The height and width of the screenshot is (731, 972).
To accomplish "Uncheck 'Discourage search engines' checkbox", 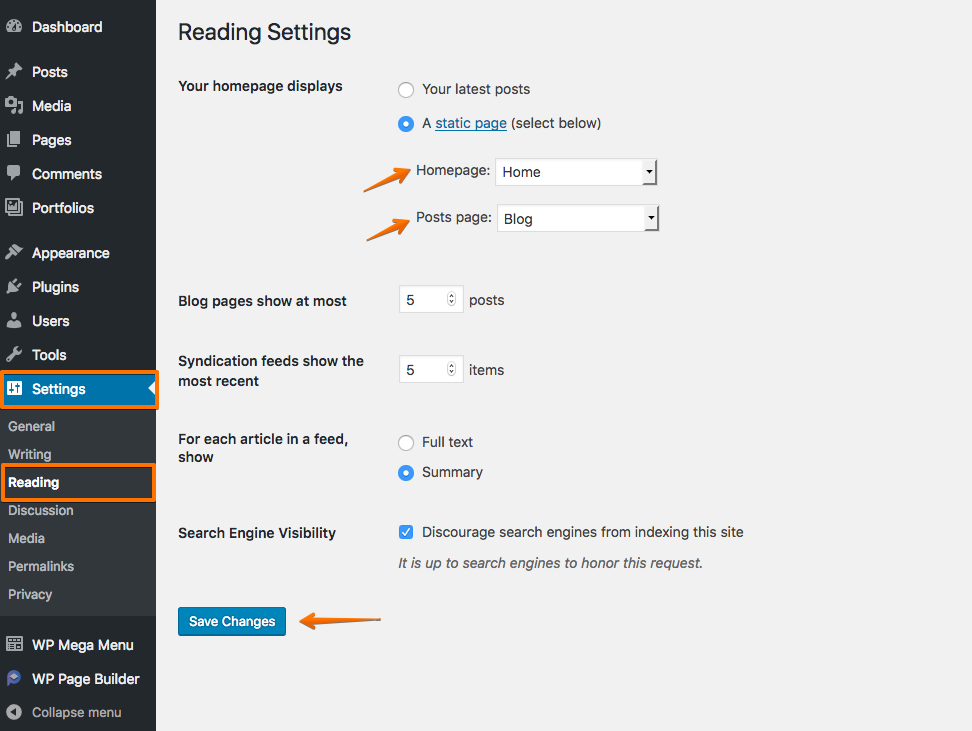I will (406, 532).
